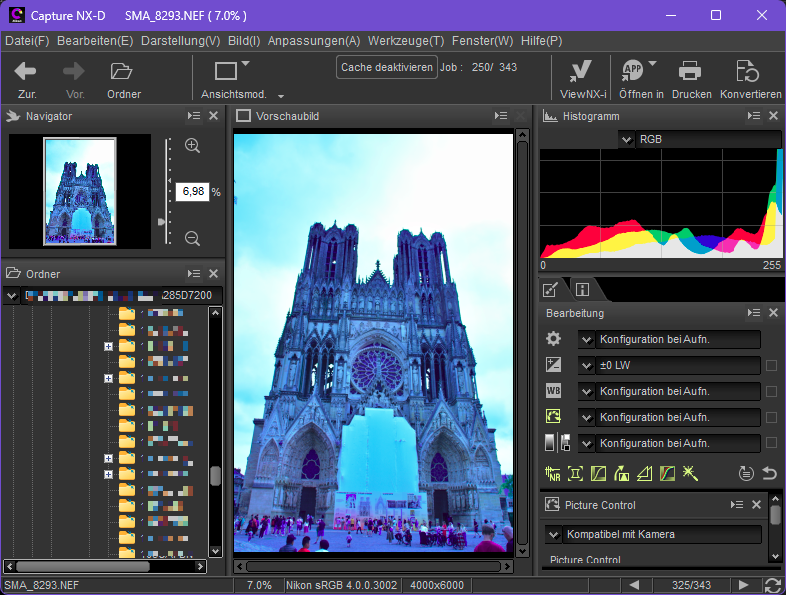Screen dimensions: 786x595
Task: Enable the checkbox beside ±0 LW
Action: point(771,365)
